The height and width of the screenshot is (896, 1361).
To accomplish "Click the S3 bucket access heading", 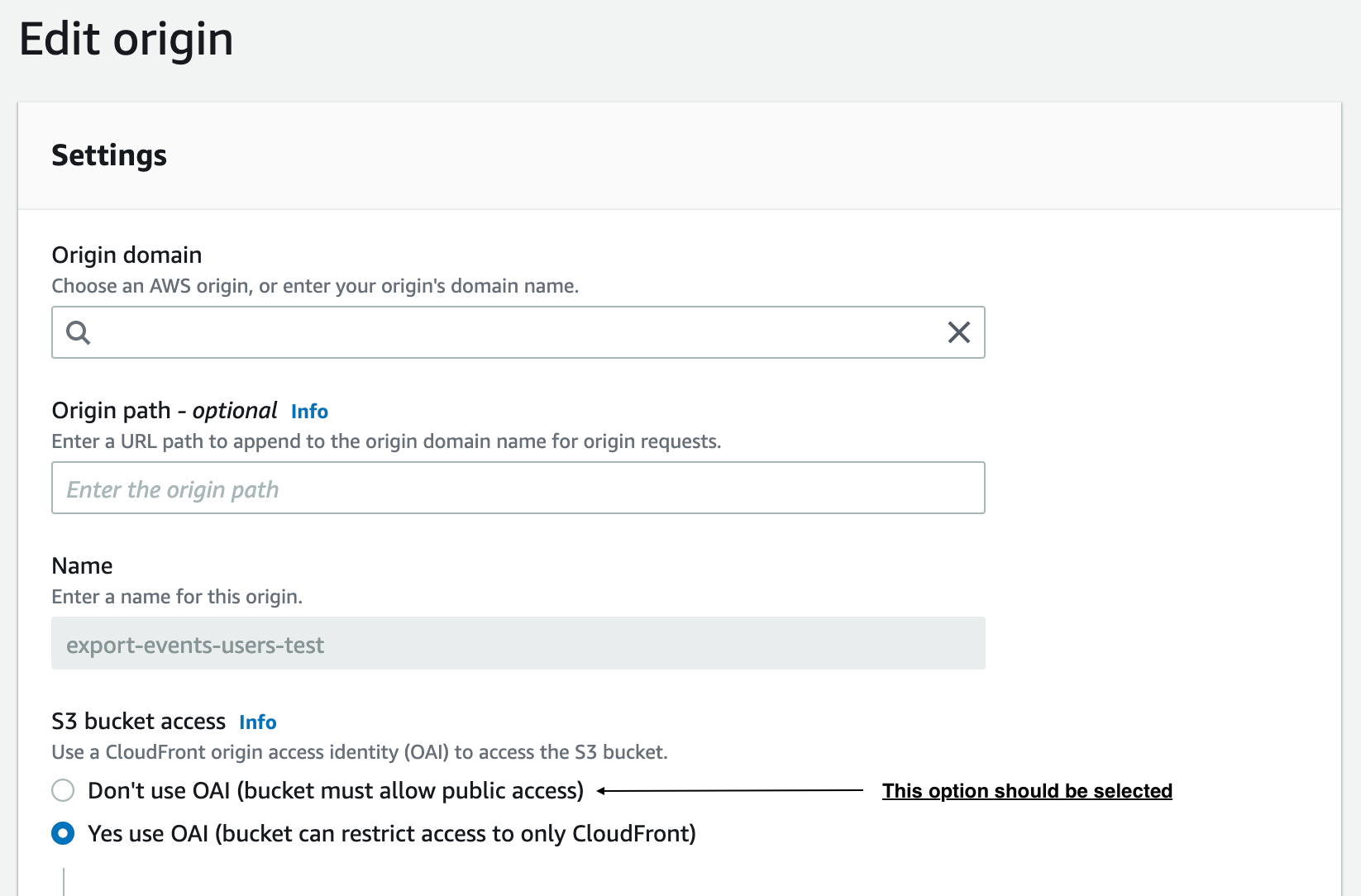I will coord(138,720).
